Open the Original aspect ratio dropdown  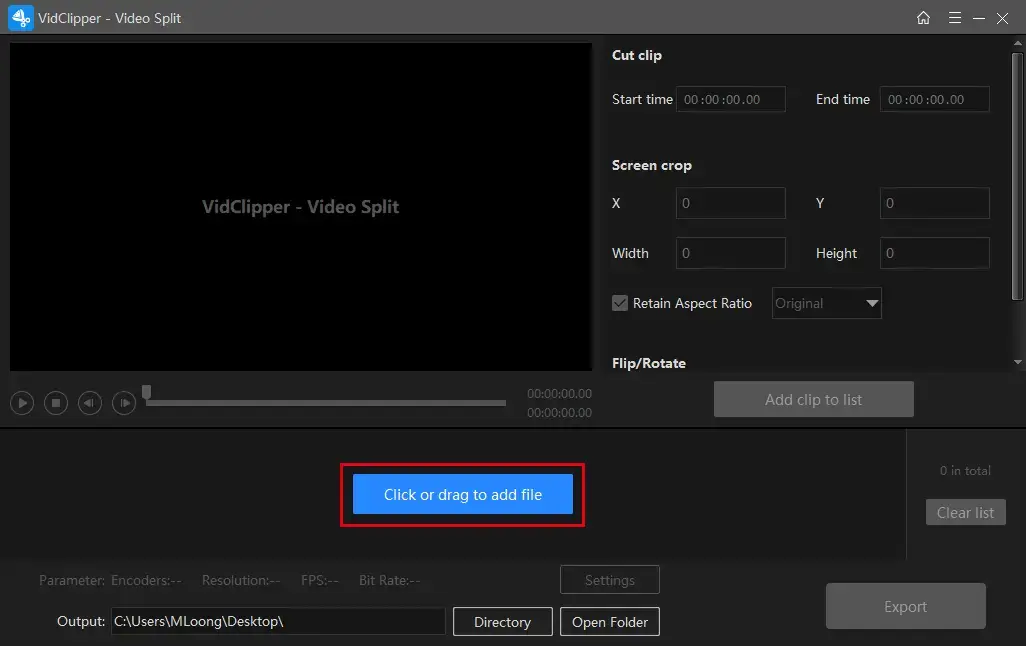pos(826,303)
